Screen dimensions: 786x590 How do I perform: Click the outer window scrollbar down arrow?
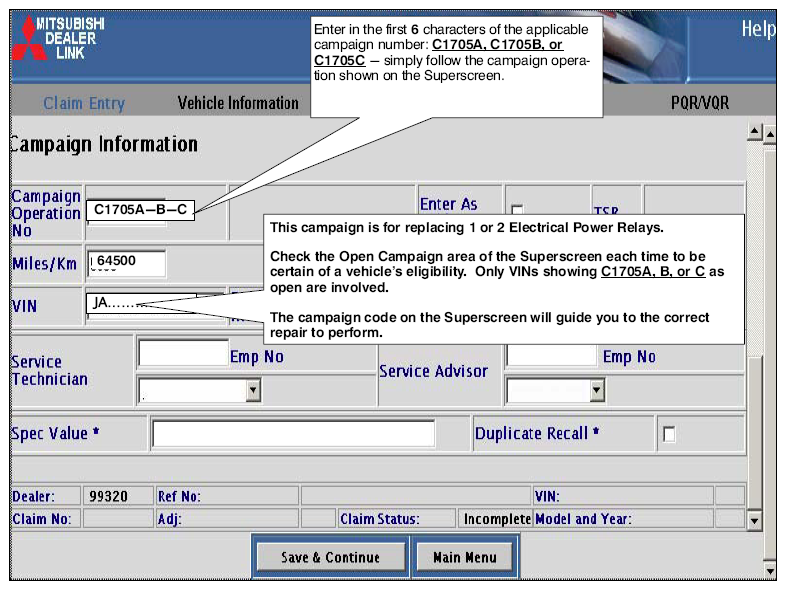coord(770,570)
